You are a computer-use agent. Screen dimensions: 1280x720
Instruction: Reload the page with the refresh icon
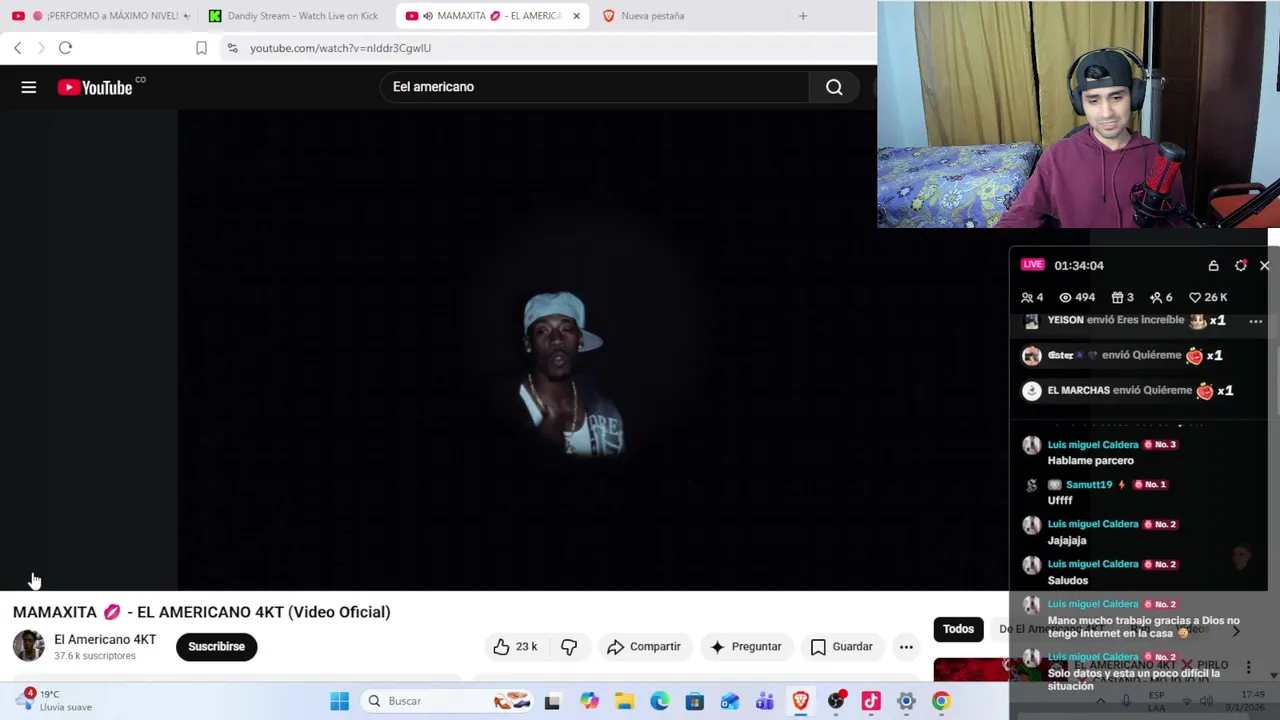[65, 48]
